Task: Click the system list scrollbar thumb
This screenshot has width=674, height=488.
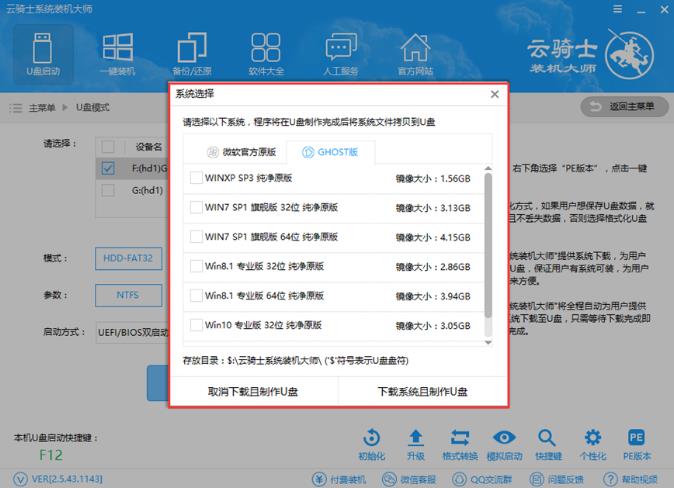Action: pyautogui.click(x=488, y=245)
